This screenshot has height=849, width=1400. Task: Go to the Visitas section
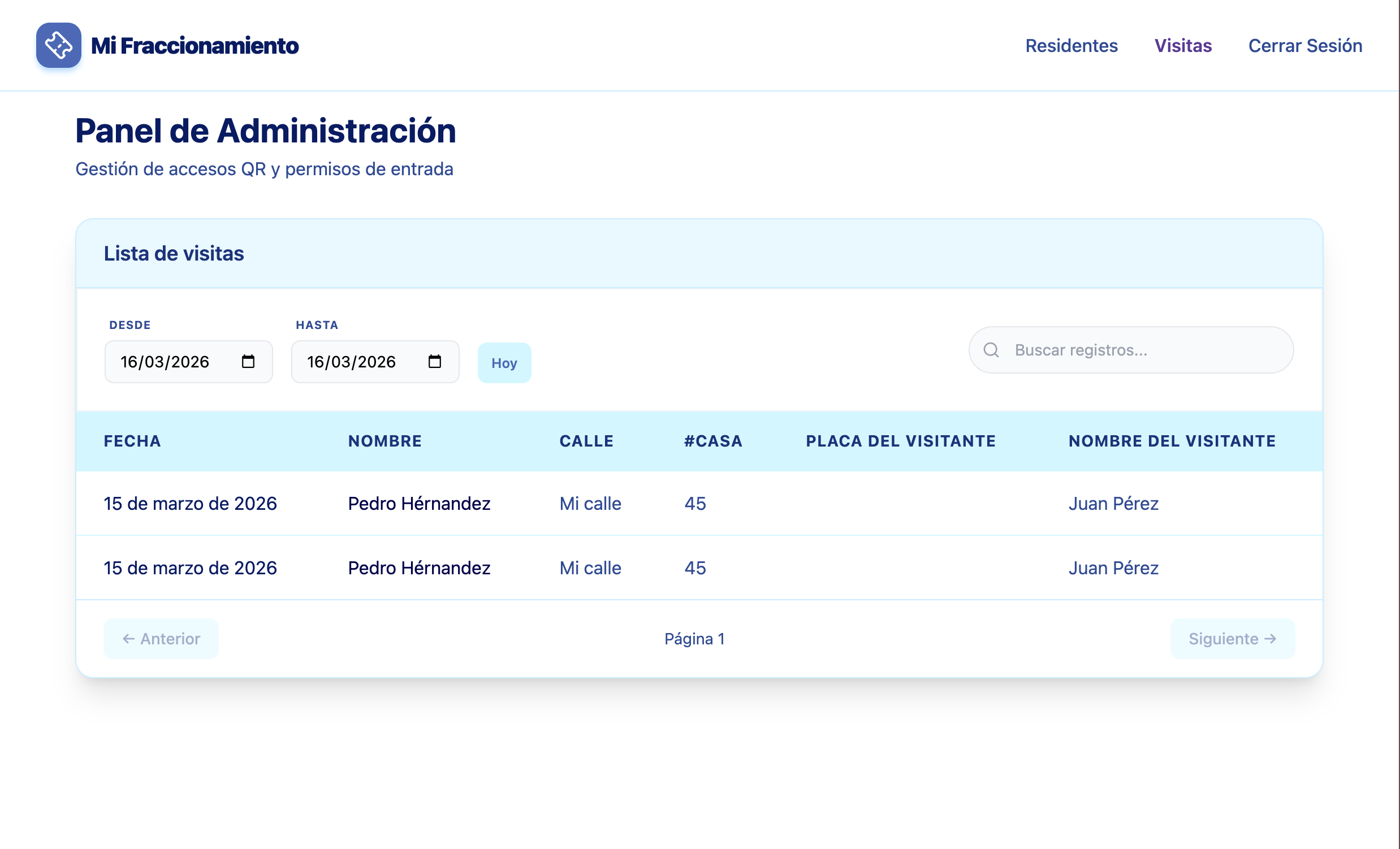(x=1183, y=45)
